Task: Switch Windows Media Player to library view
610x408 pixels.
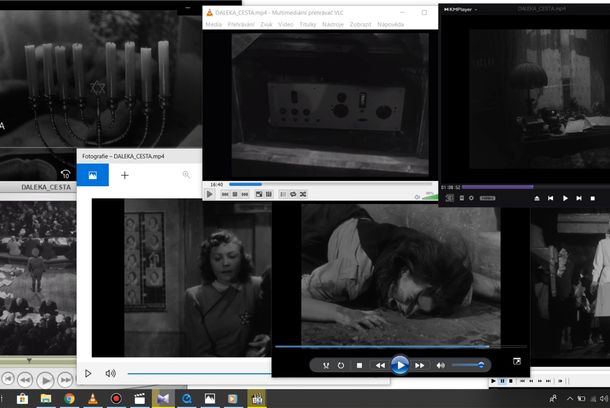Action: tap(517, 361)
